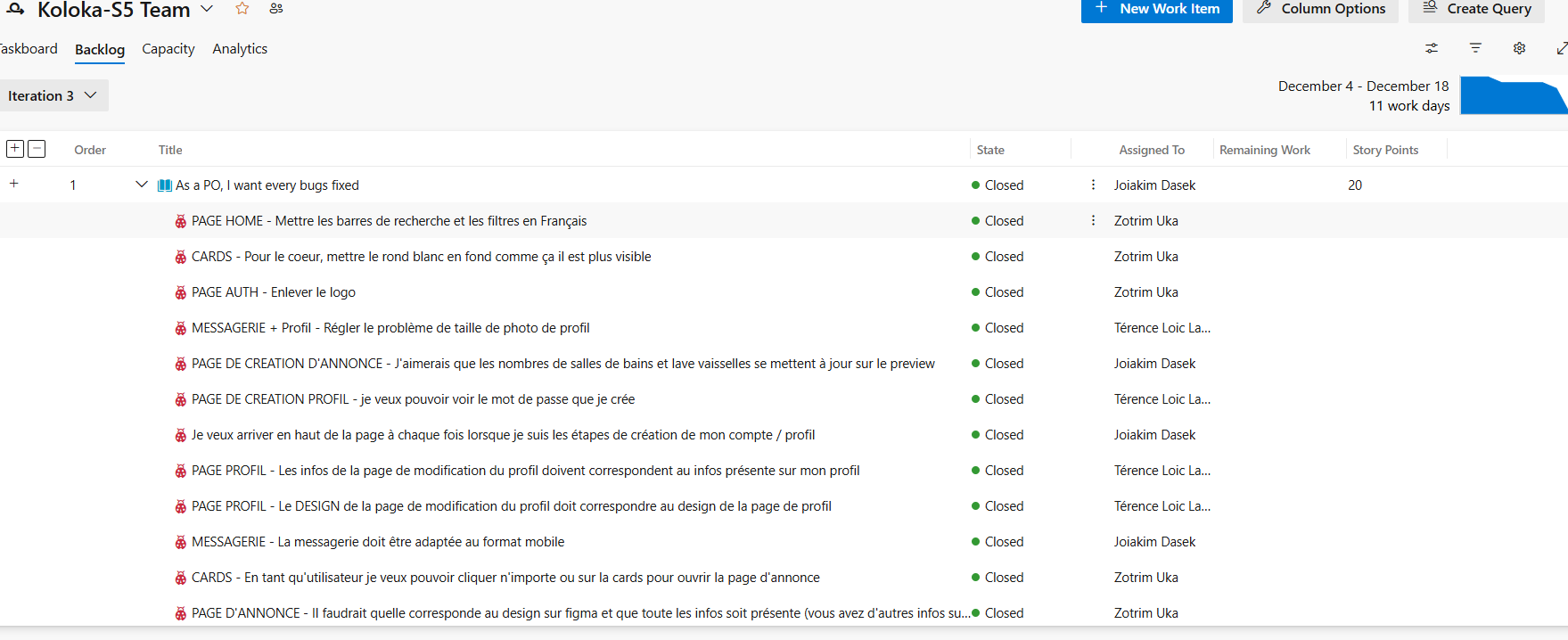Click the Create Query button
Screen dimensions: 1568x640
click(x=1475, y=9)
